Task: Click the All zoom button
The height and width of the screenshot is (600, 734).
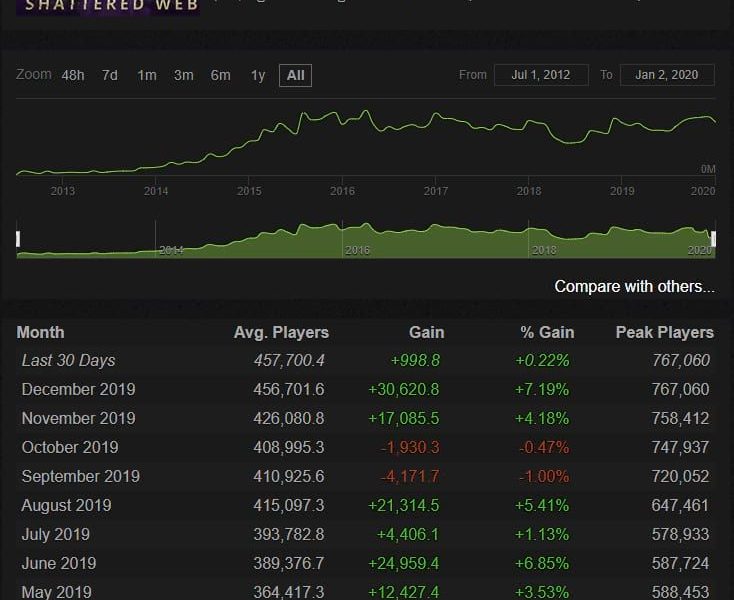Action: point(295,75)
